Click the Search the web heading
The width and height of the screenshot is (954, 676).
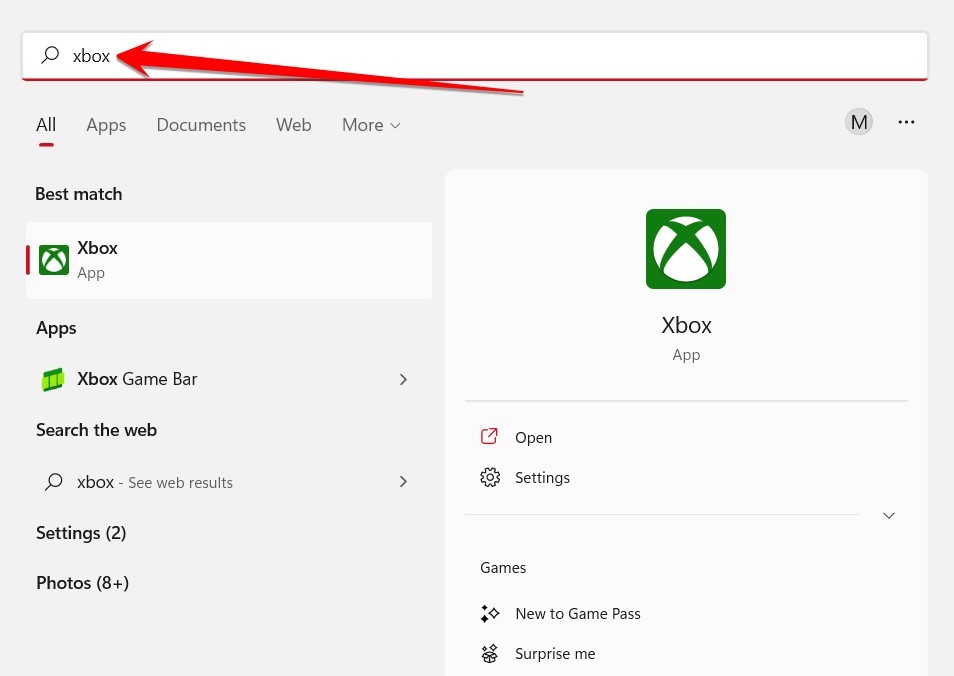coord(96,430)
